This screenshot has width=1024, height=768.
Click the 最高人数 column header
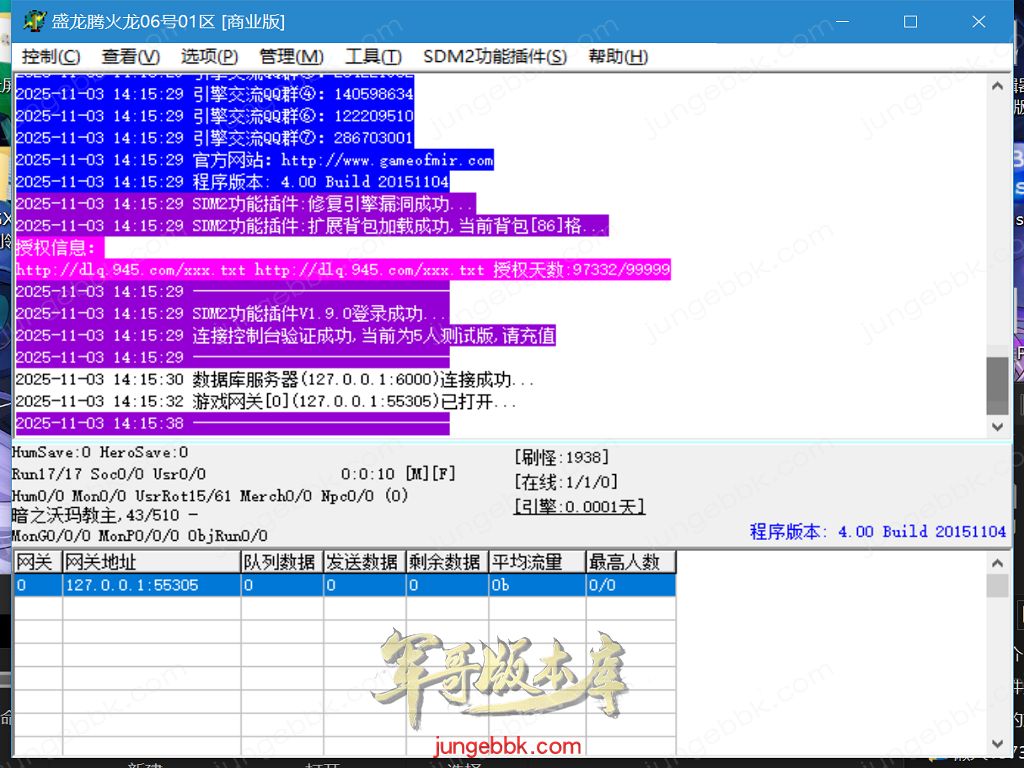[630, 562]
